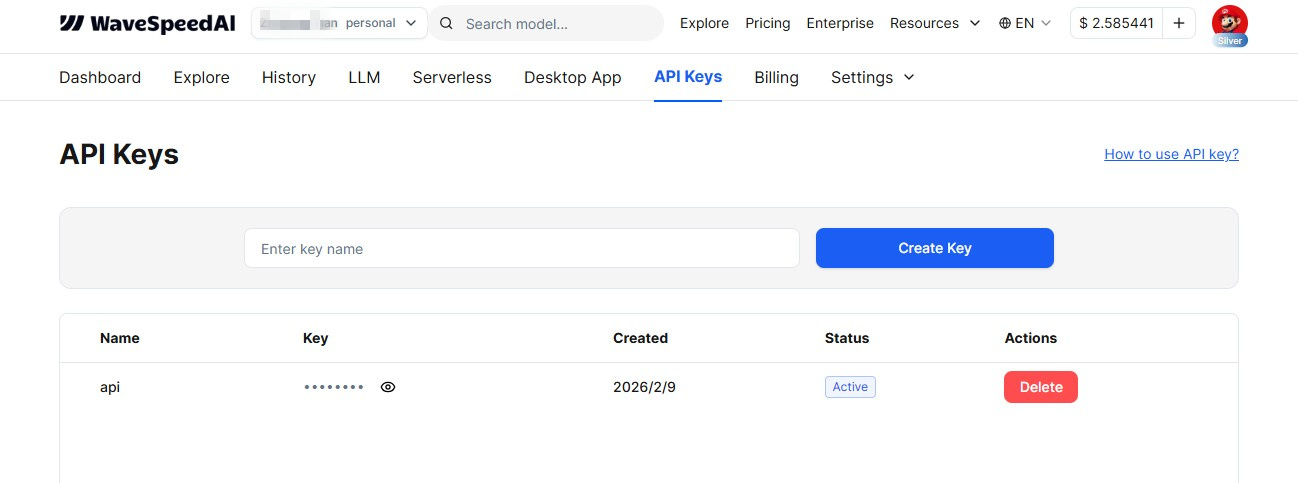The height and width of the screenshot is (483, 1298).
Task: Open the EN language selector
Action: tap(1025, 23)
